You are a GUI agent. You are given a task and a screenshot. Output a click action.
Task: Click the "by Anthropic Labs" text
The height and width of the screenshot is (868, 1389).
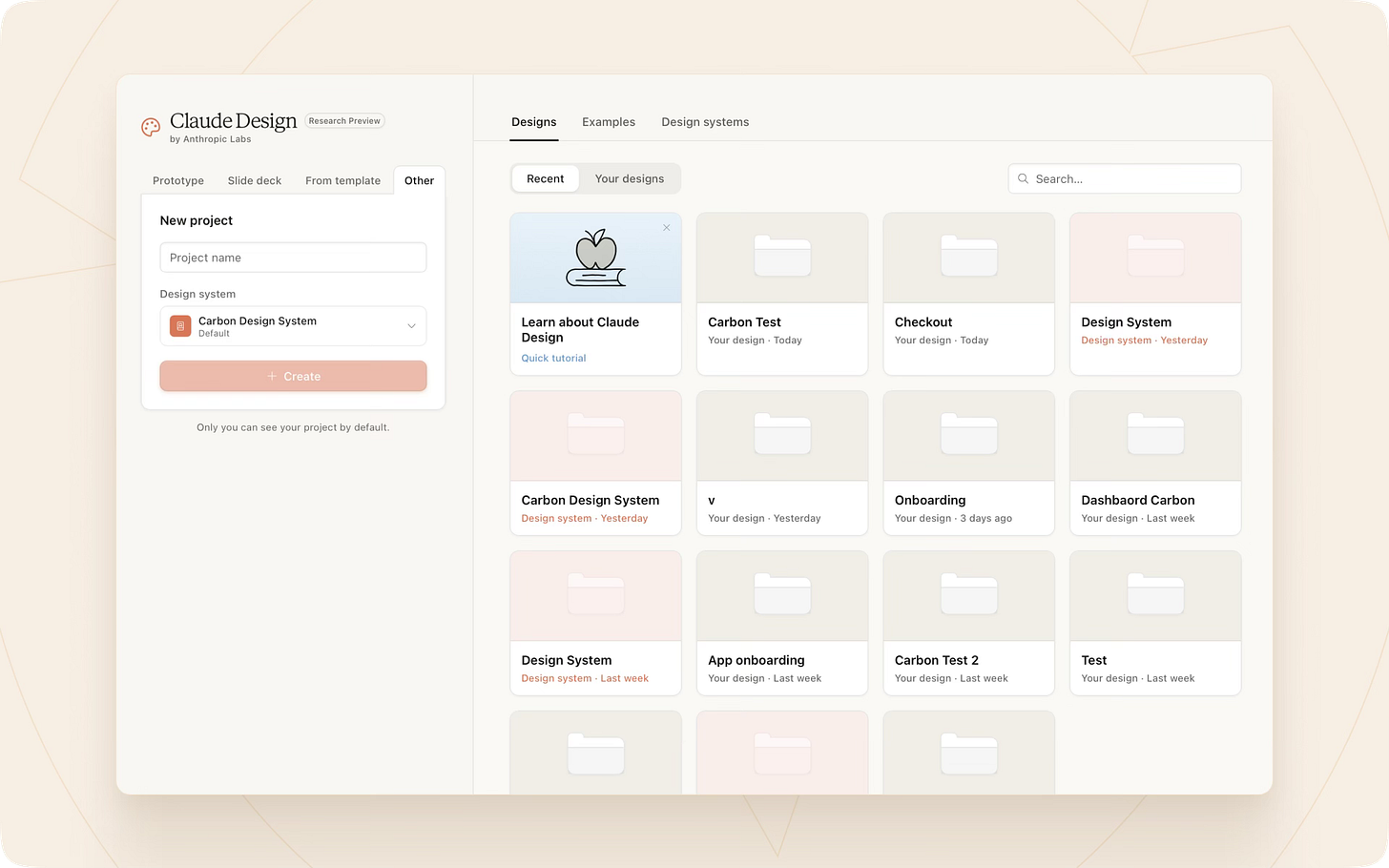pos(210,139)
